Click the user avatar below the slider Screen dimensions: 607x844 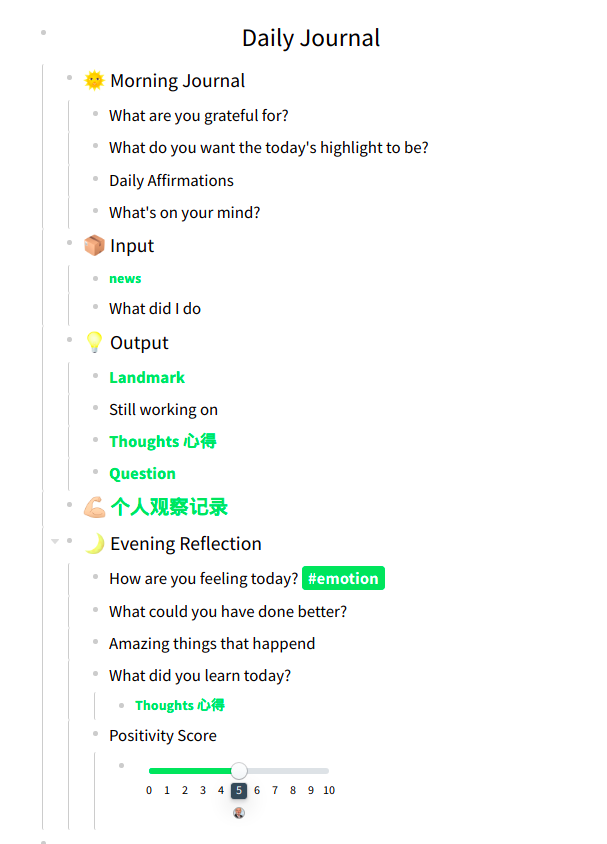[x=239, y=813]
